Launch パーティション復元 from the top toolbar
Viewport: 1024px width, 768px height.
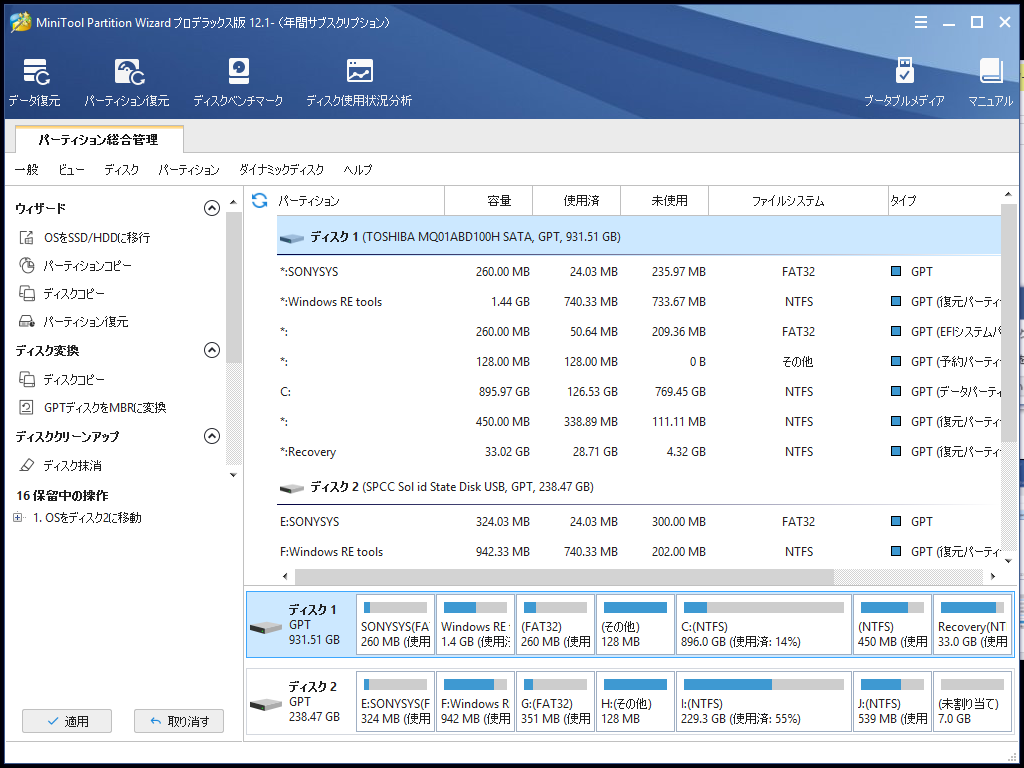[x=127, y=82]
